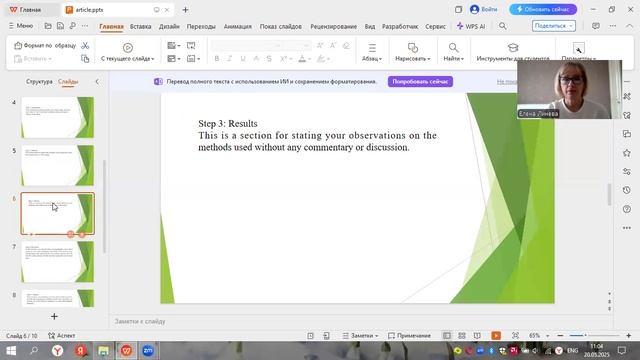Click the Bold formatting button
This screenshot has width=640, height=360.
click(x=217, y=59)
